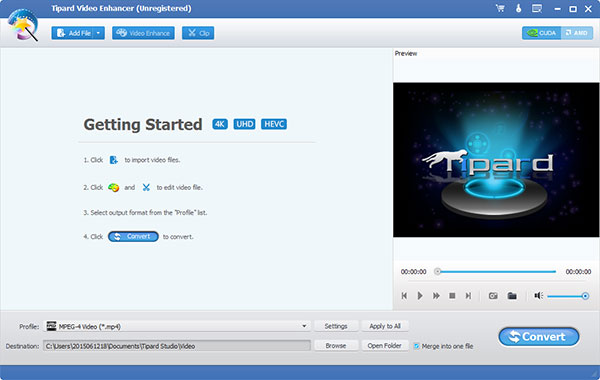Click the Tipard preview video area

(x=496, y=160)
